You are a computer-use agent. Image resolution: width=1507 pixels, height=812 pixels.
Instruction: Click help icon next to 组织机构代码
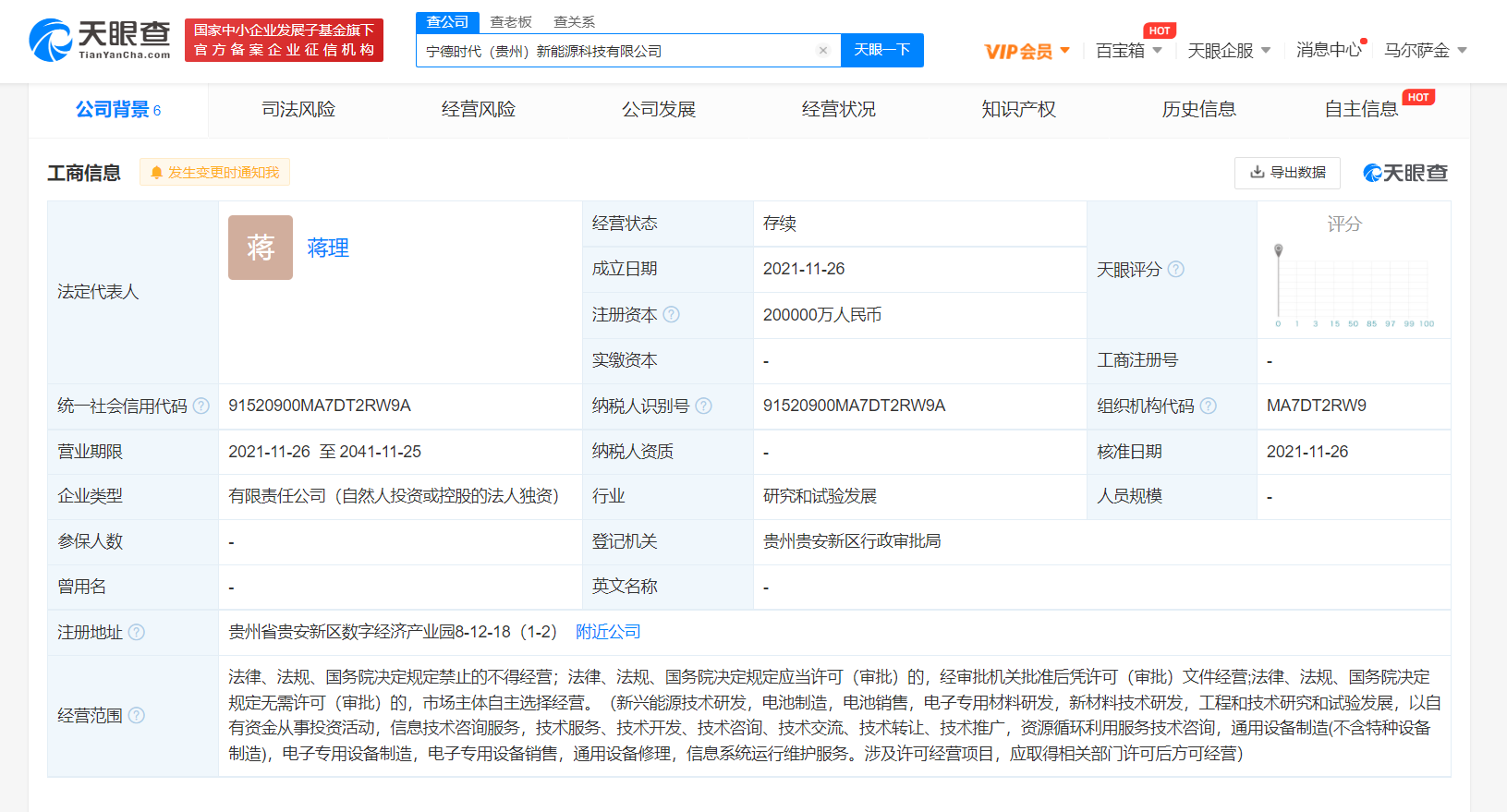tap(1208, 406)
